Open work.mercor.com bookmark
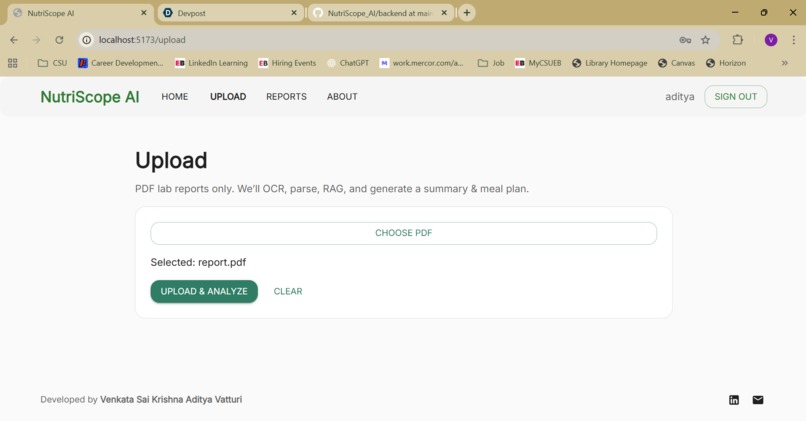 click(422, 63)
